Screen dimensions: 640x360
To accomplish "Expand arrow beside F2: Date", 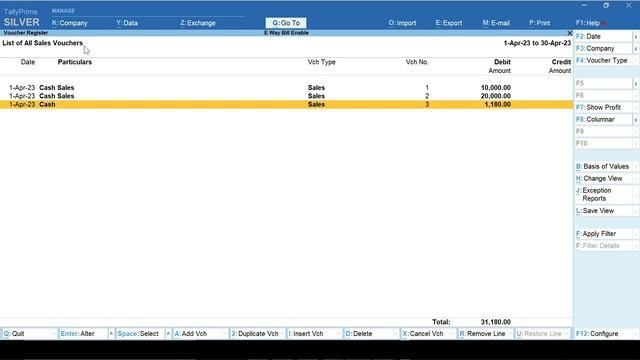I will click(x=636, y=37).
